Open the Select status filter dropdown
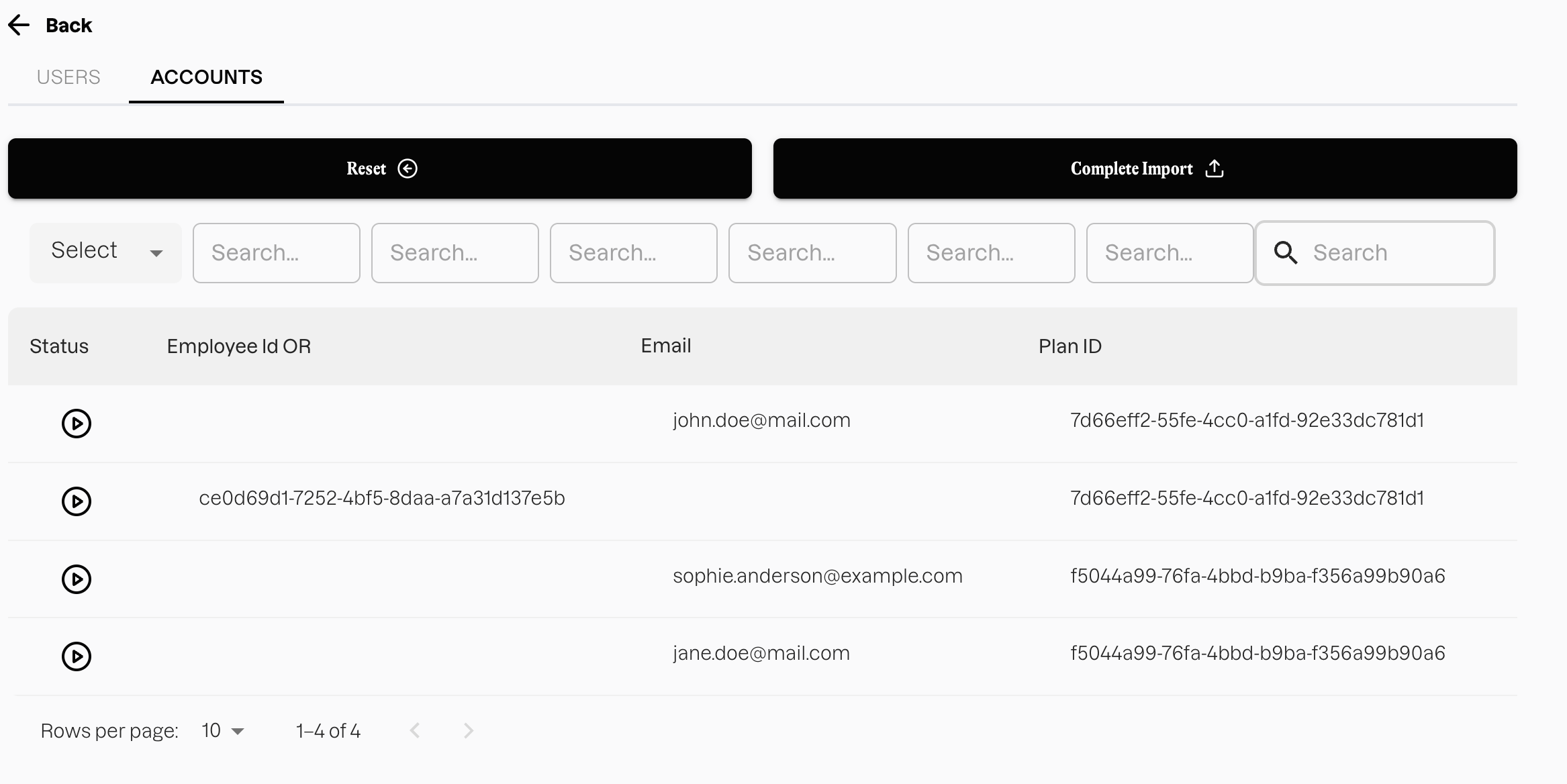This screenshot has width=1567, height=784. [x=105, y=252]
